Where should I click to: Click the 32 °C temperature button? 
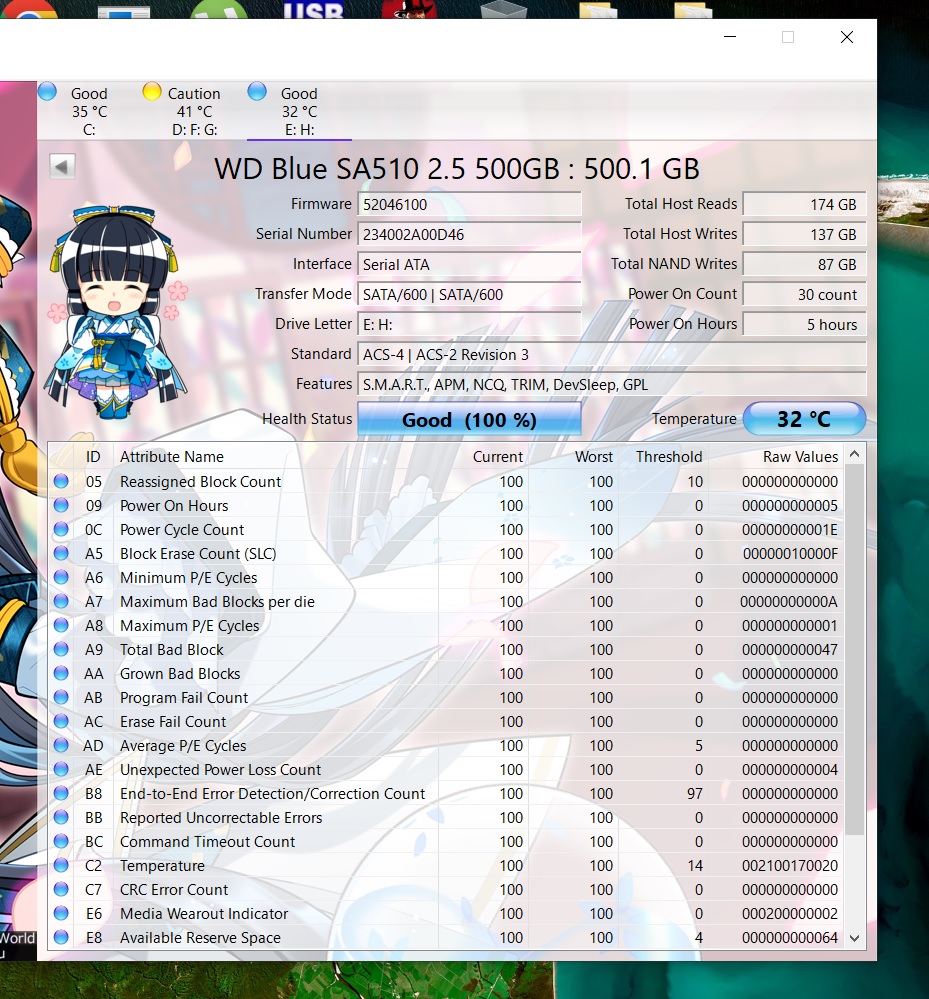coord(804,419)
